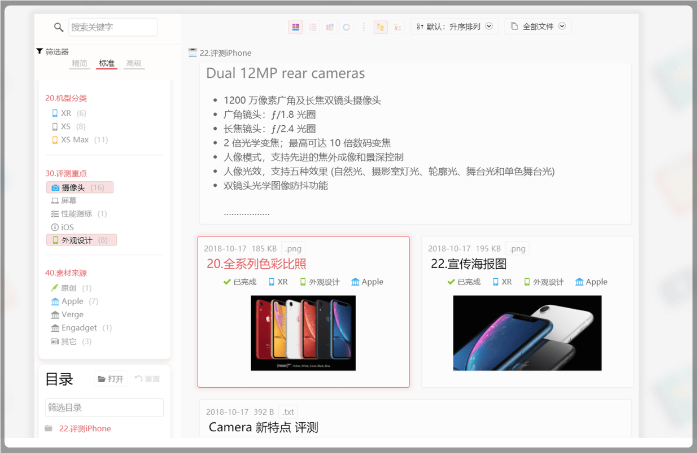Viewport: 697px width, 453px height.
Task: Click the search magnifier icon
Action: pos(58,27)
